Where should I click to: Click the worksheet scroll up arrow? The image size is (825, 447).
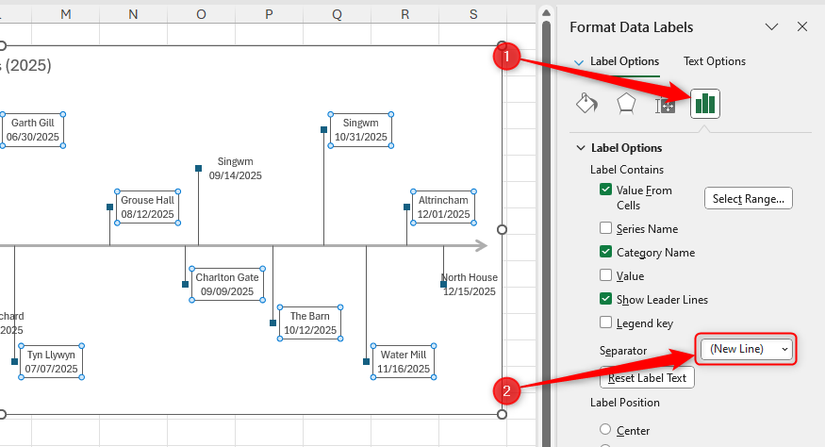(546, 12)
